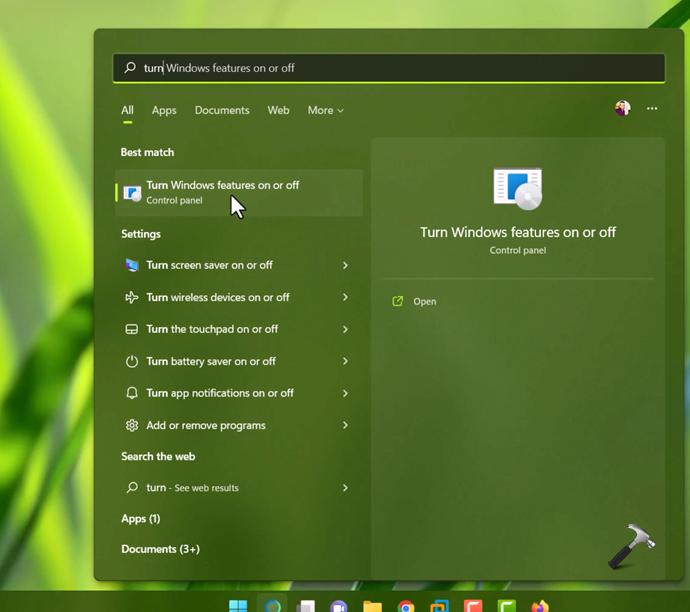Select 'Turn screen saver on or off'

(x=239, y=265)
